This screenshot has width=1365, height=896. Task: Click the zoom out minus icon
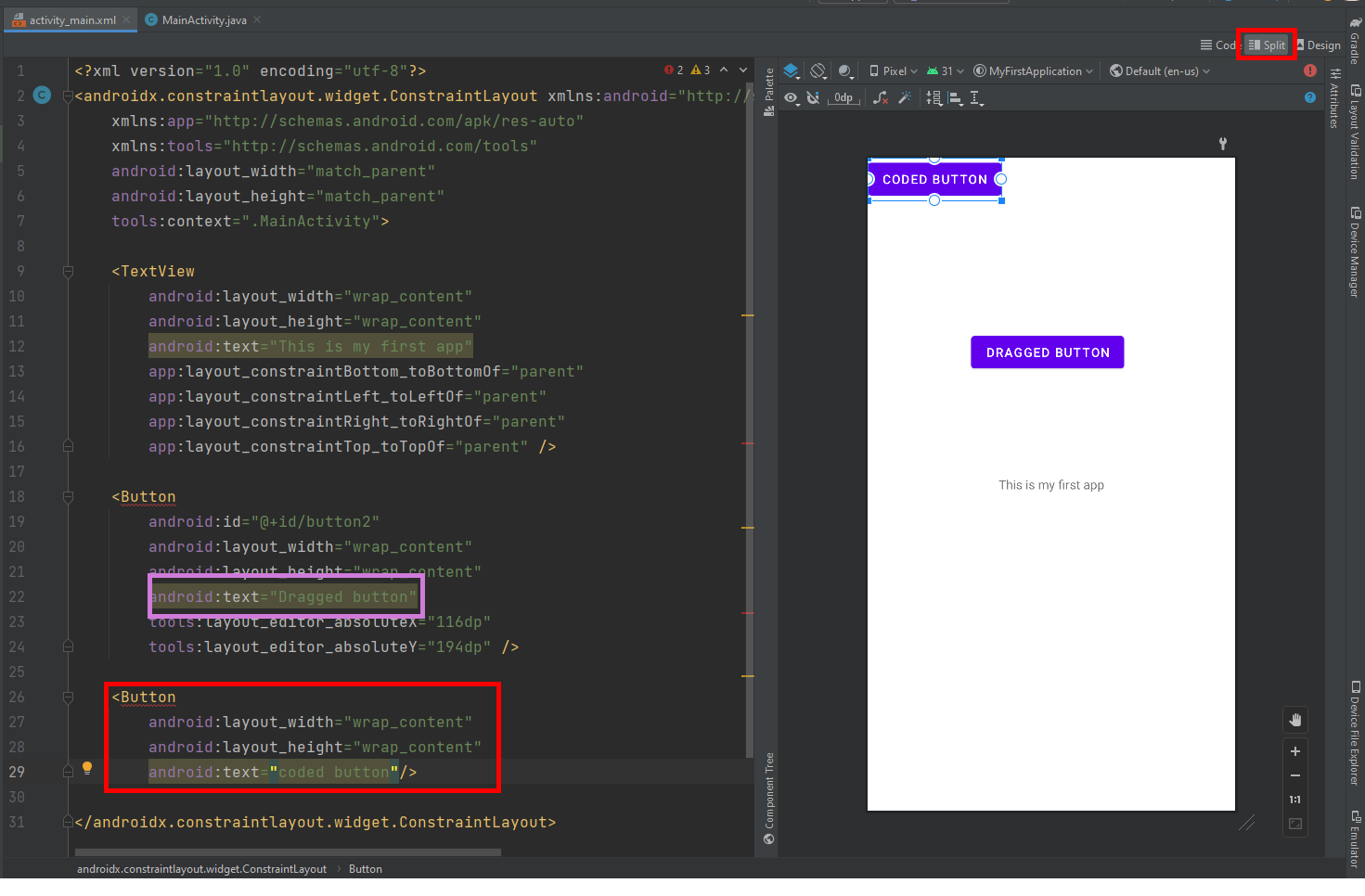click(1295, 775)
